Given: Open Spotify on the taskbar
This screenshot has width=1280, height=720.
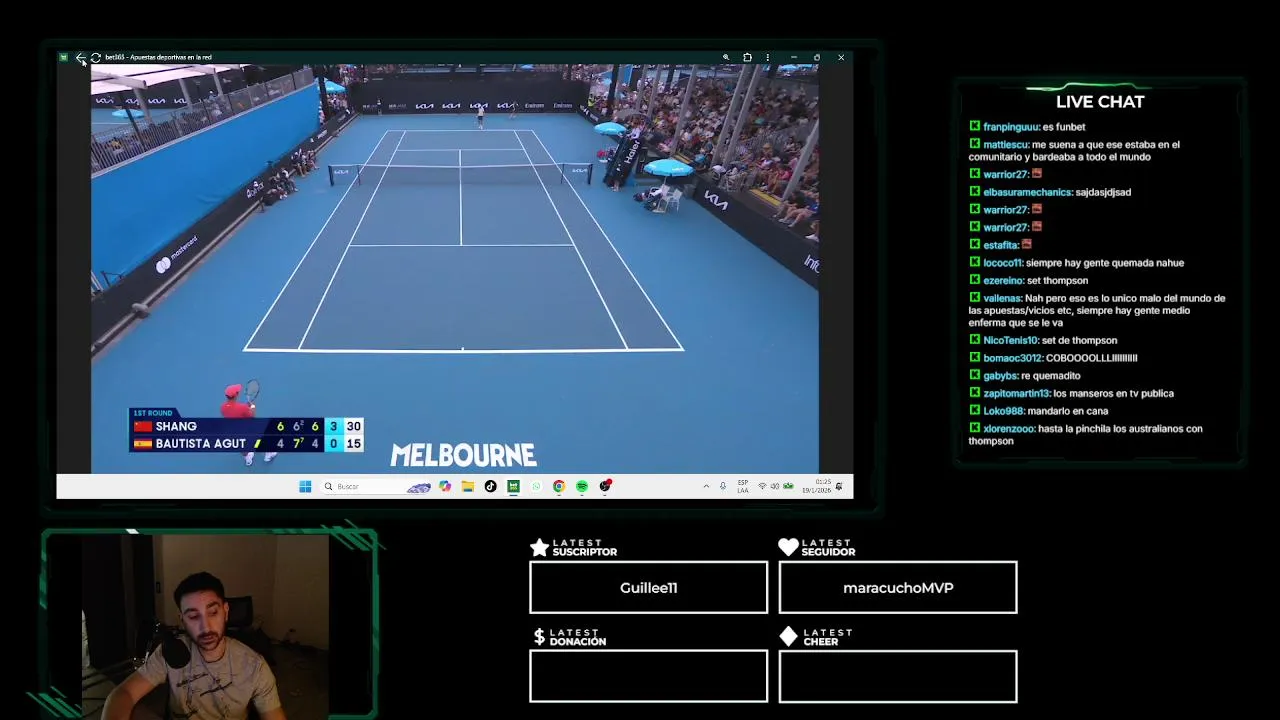Looking at the screenshot, I should [582, 487].
